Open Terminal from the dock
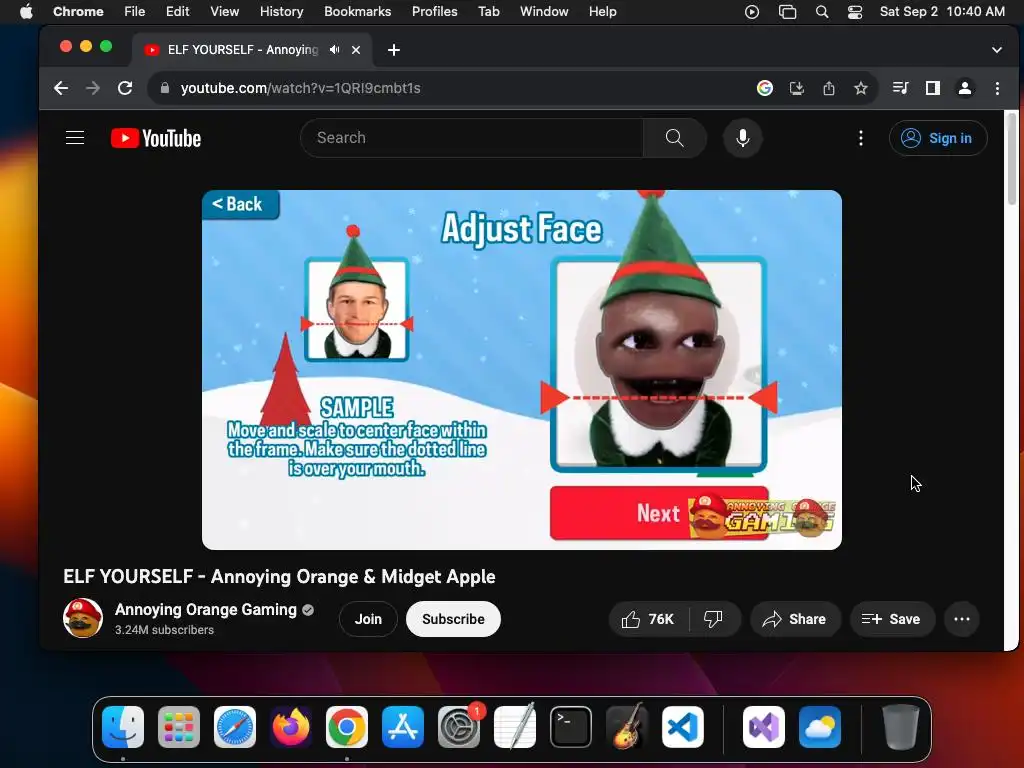The image size is (1024, 768). tap(571, 727)
